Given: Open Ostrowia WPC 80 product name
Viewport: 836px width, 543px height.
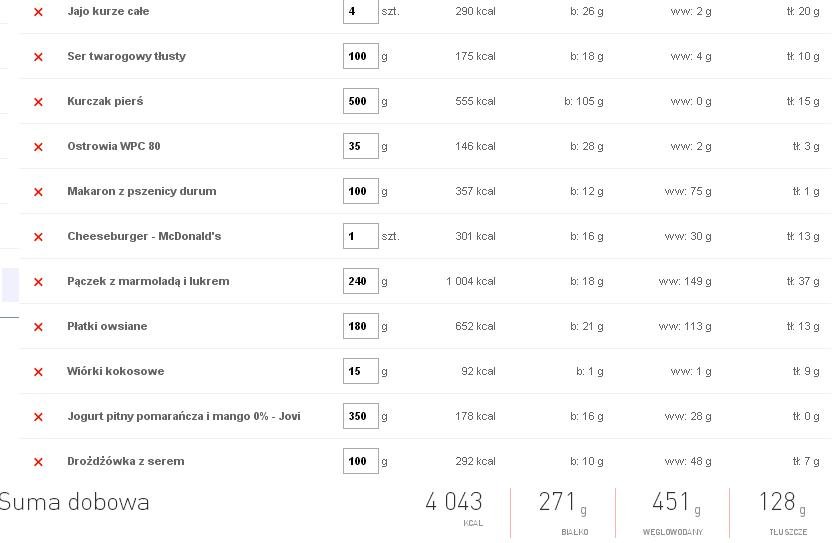Looking at the screenshot, I should [114, 146].
